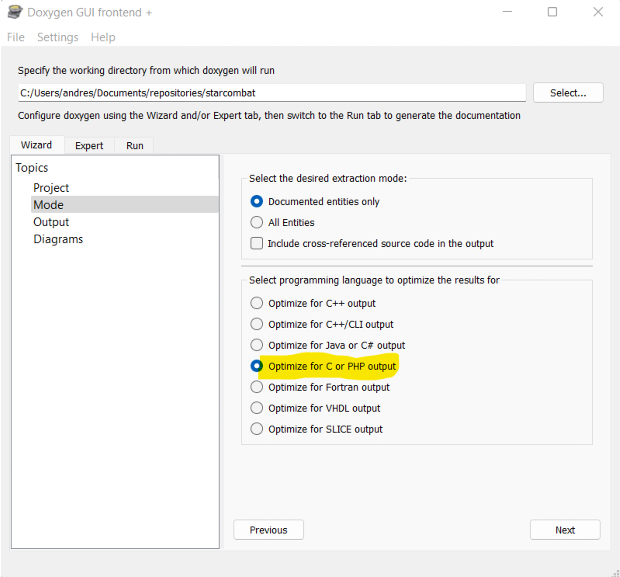
Task: Switch to the Run tab
Action: tap(134, 146)
